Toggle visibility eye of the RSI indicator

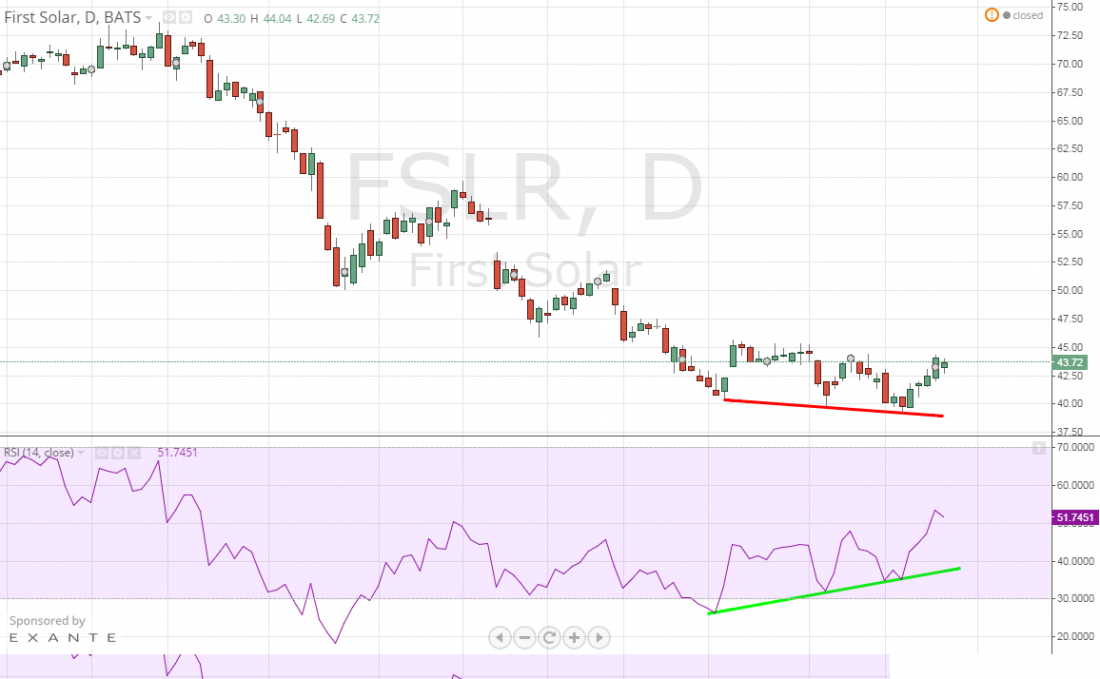[x=99, y=453]
